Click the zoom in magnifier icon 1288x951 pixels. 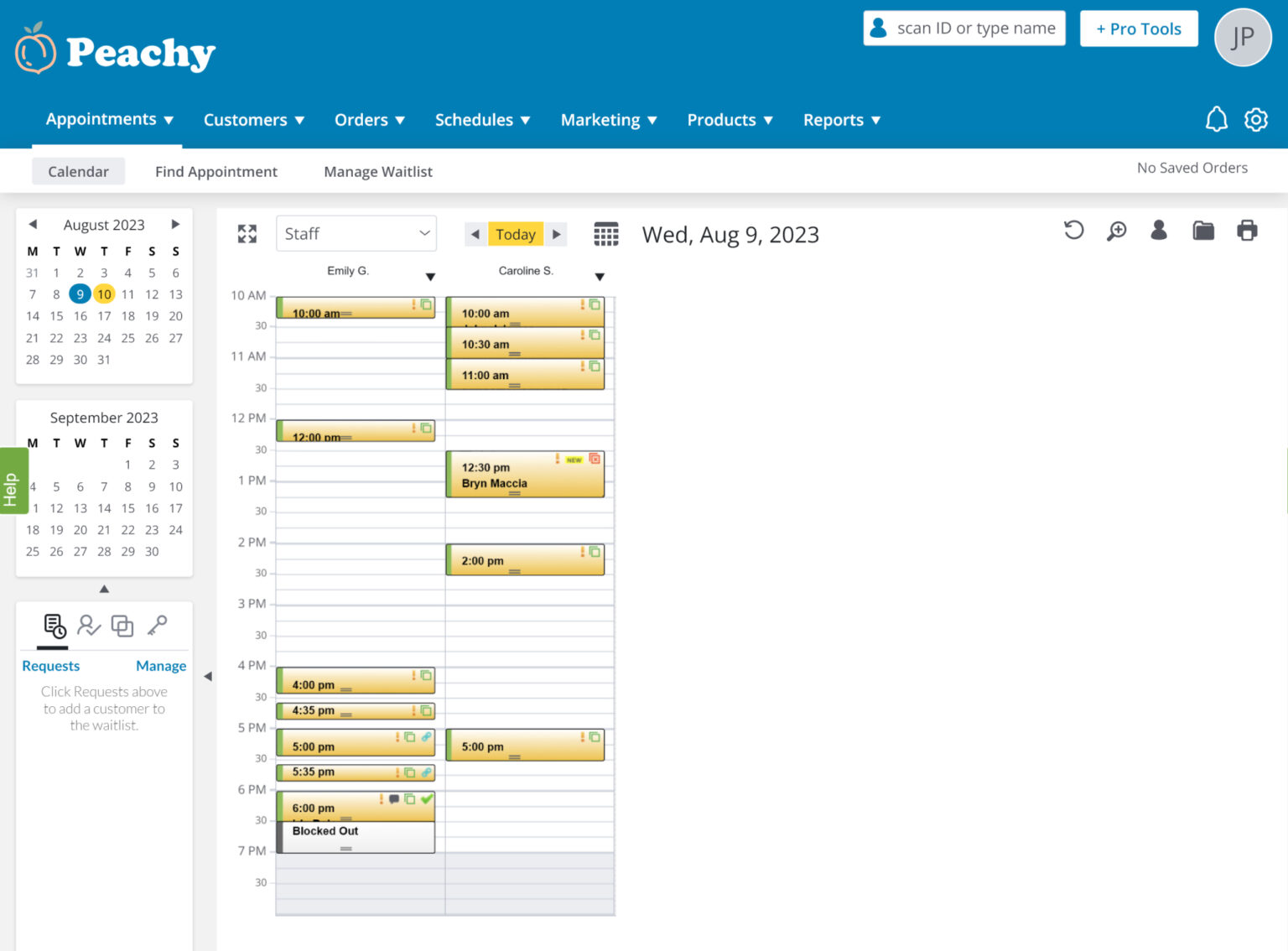(x=1116, y=231)
